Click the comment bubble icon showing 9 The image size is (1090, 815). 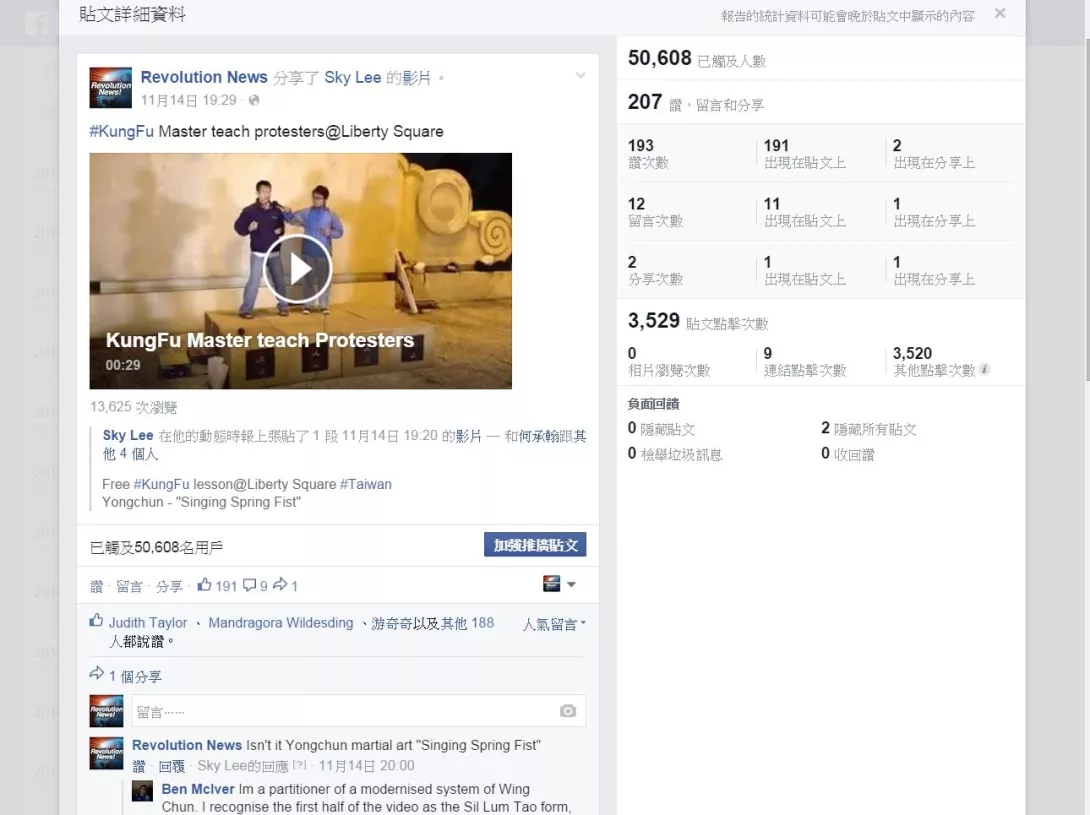click(x=250, y=585)
